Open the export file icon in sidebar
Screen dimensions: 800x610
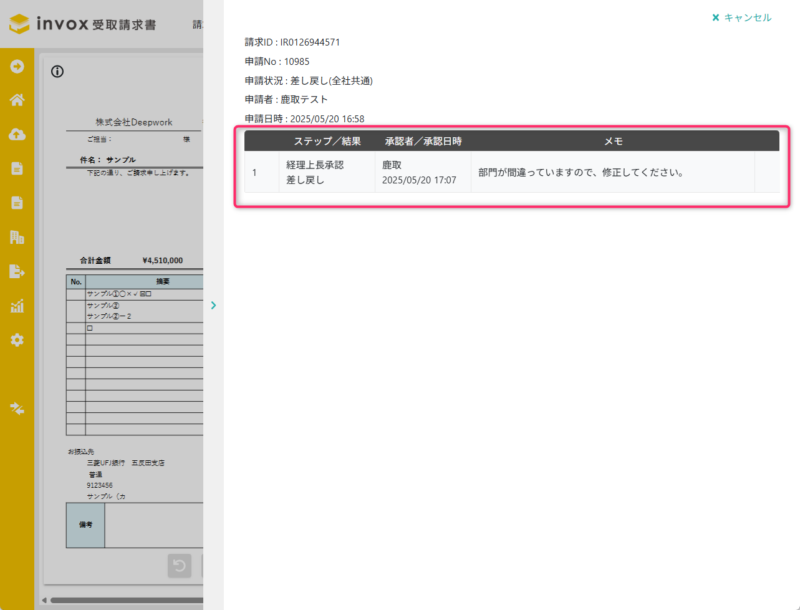point(17,271)
